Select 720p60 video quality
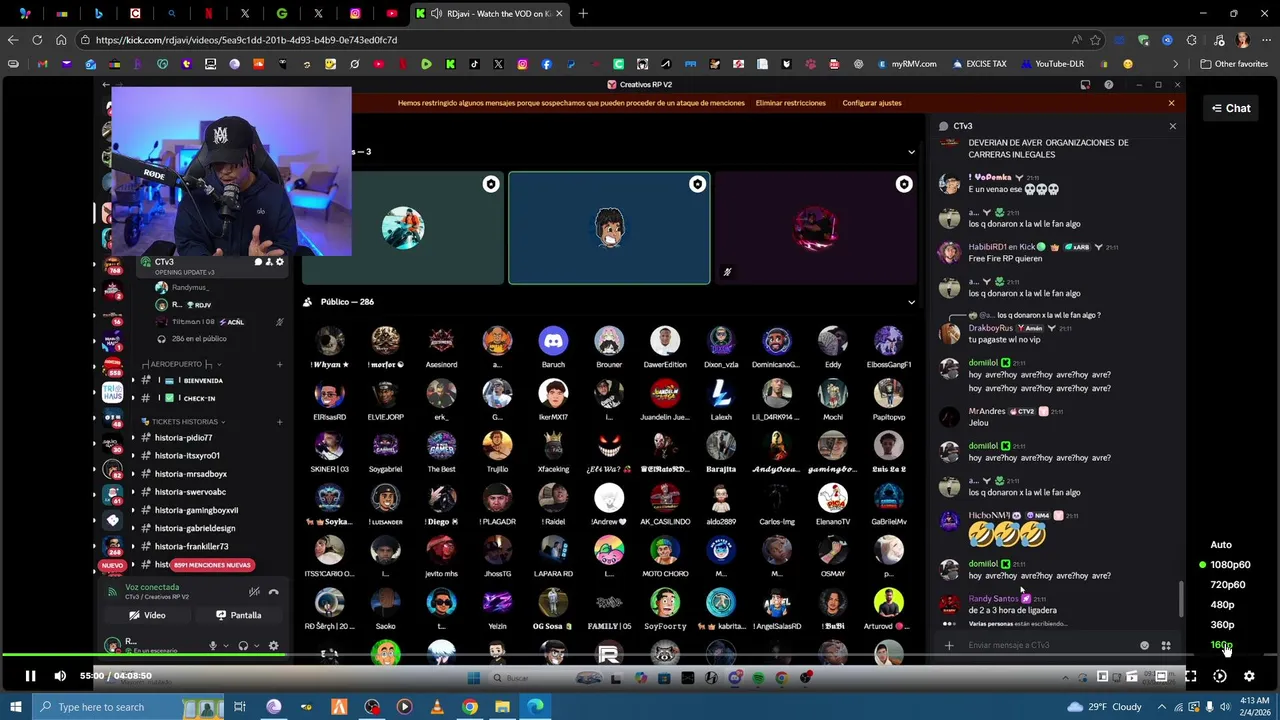1280x720 pixels. 1228,585
